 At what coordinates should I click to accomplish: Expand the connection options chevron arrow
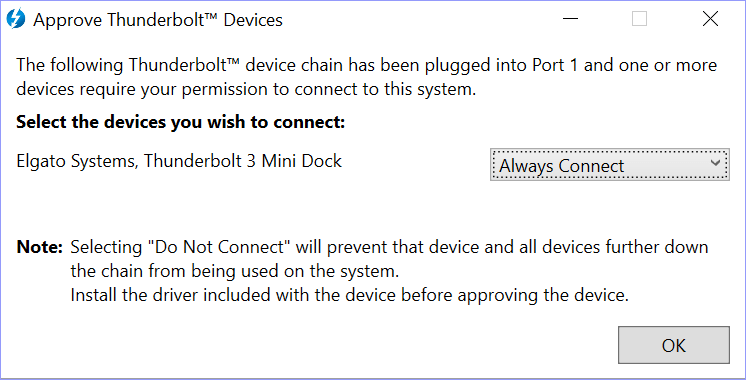click(x=715, y=163)
